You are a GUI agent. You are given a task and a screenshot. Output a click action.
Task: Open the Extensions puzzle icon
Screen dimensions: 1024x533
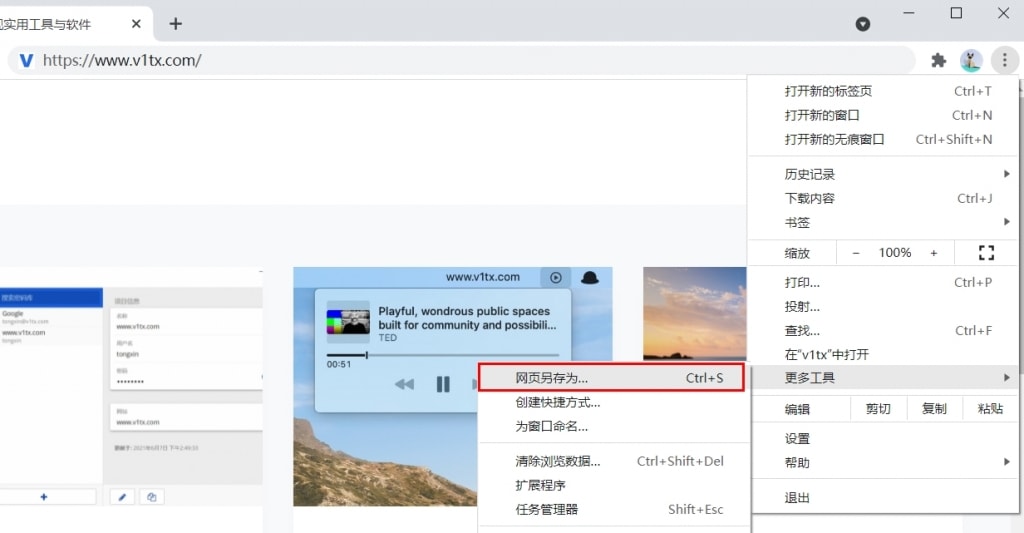pos(938,61)
